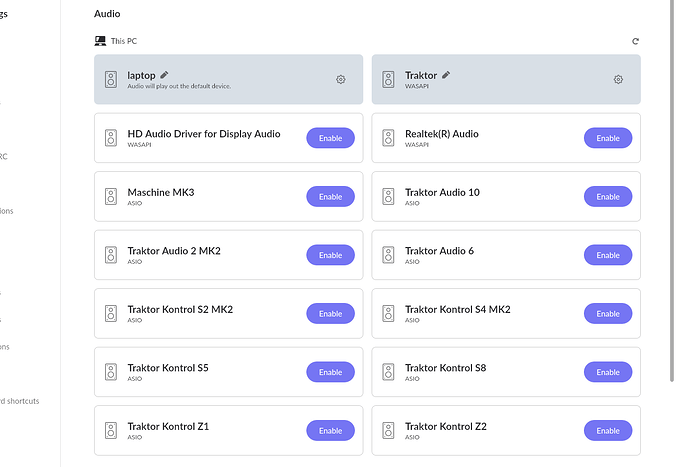The image size is (690, 467).
Task: Enable Traktor Kontrol Z2 device
Action: click(x=607, y=431)
